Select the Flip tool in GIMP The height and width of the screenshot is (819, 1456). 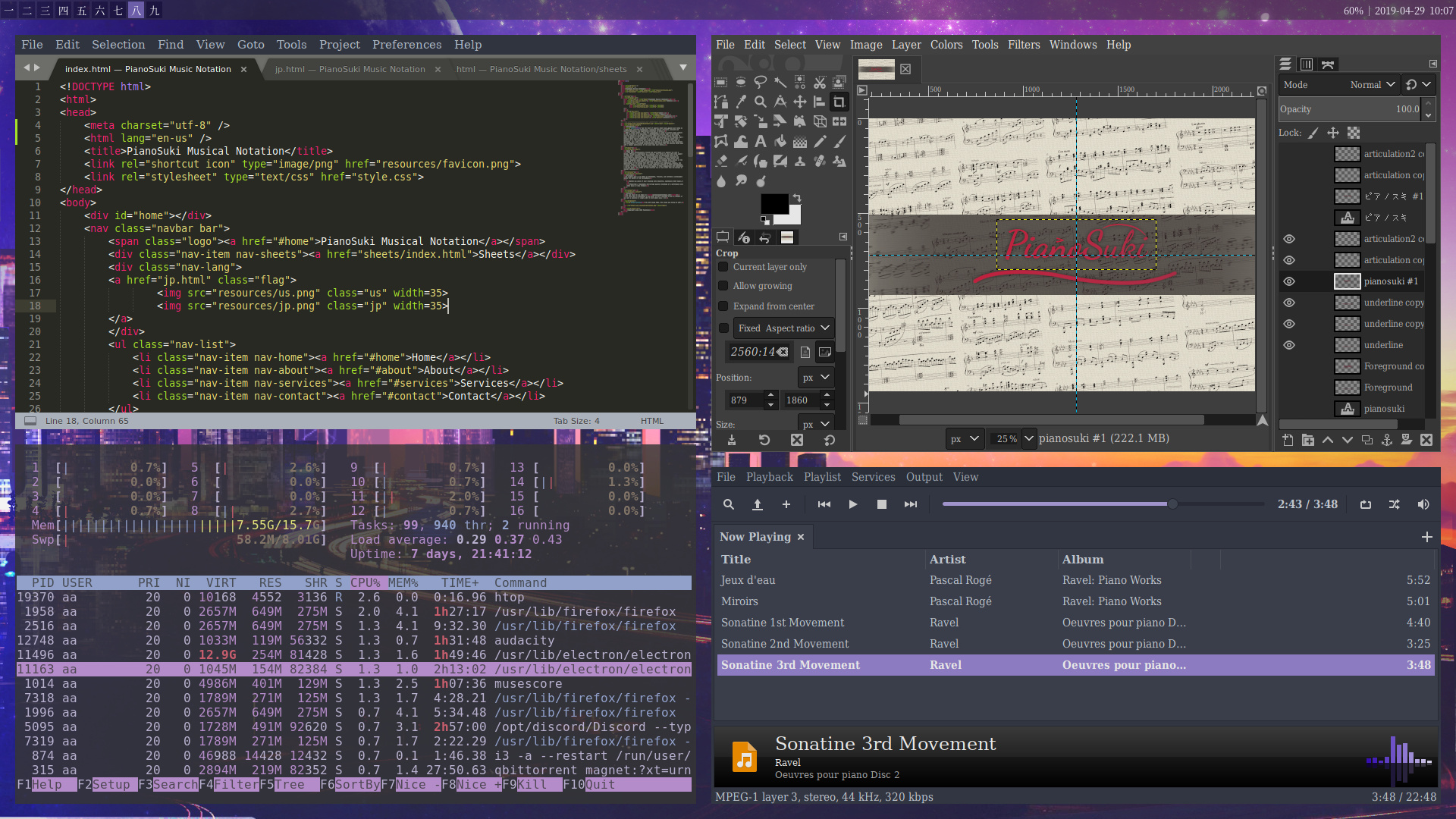click(x=839, y=121)
